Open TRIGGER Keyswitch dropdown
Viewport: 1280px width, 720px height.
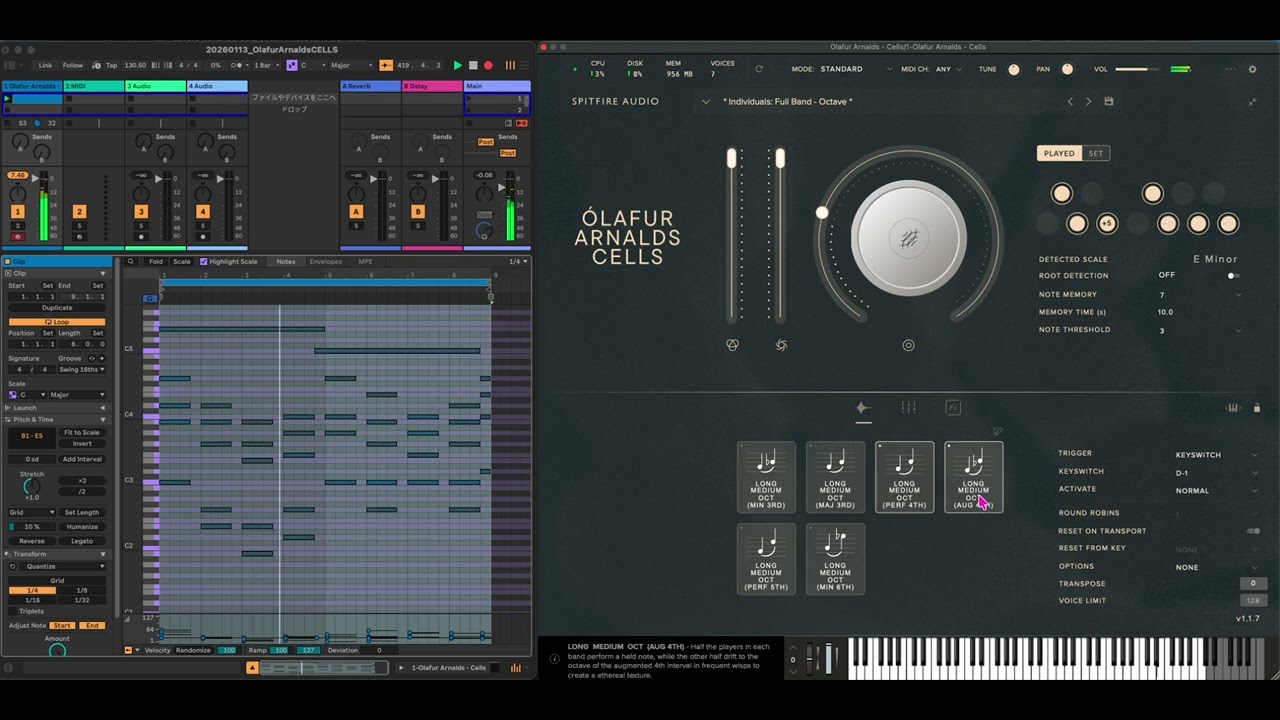1217,455
